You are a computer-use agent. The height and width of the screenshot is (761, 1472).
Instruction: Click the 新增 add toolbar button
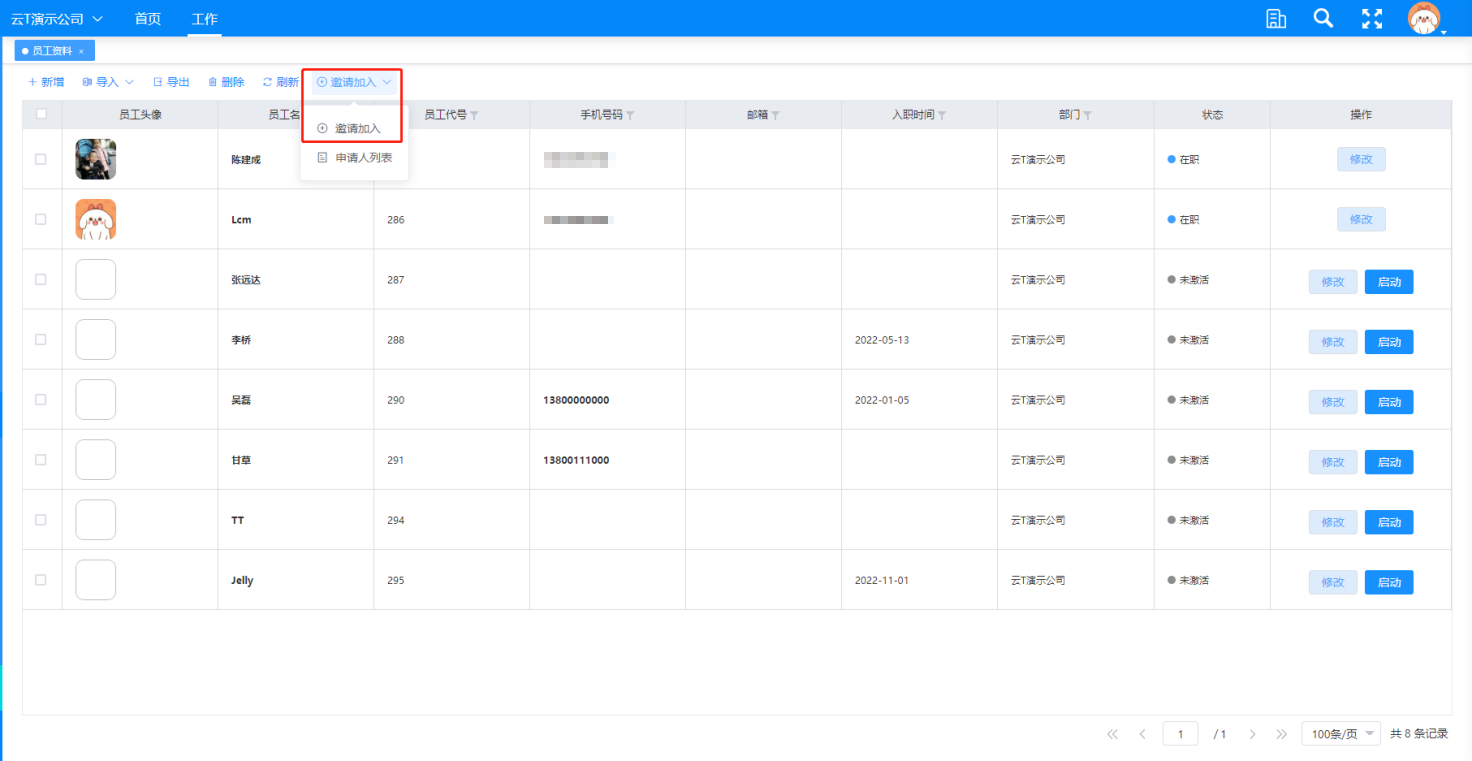(x=46, y=82)
